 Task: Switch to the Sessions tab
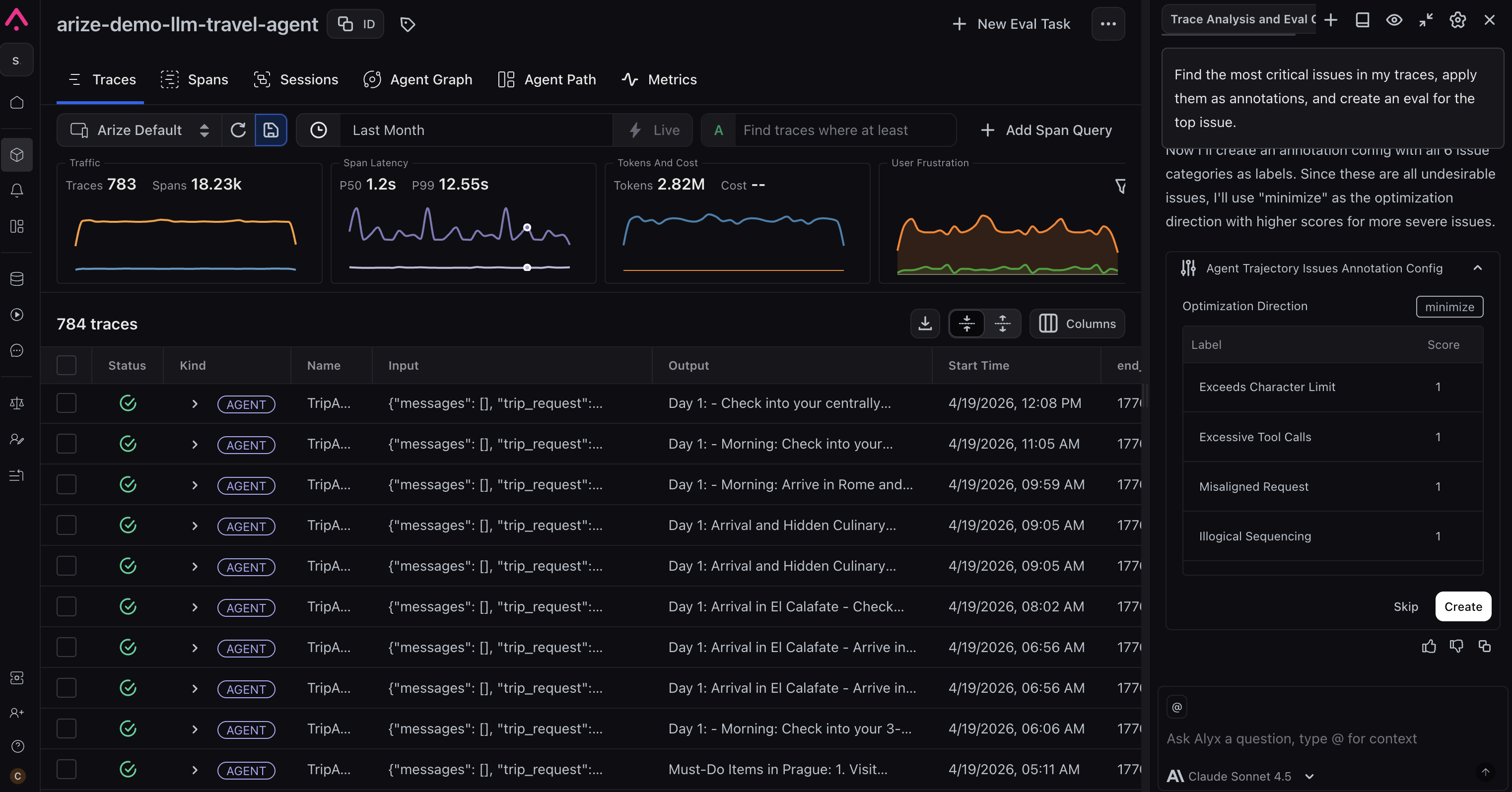pos(296,79)
